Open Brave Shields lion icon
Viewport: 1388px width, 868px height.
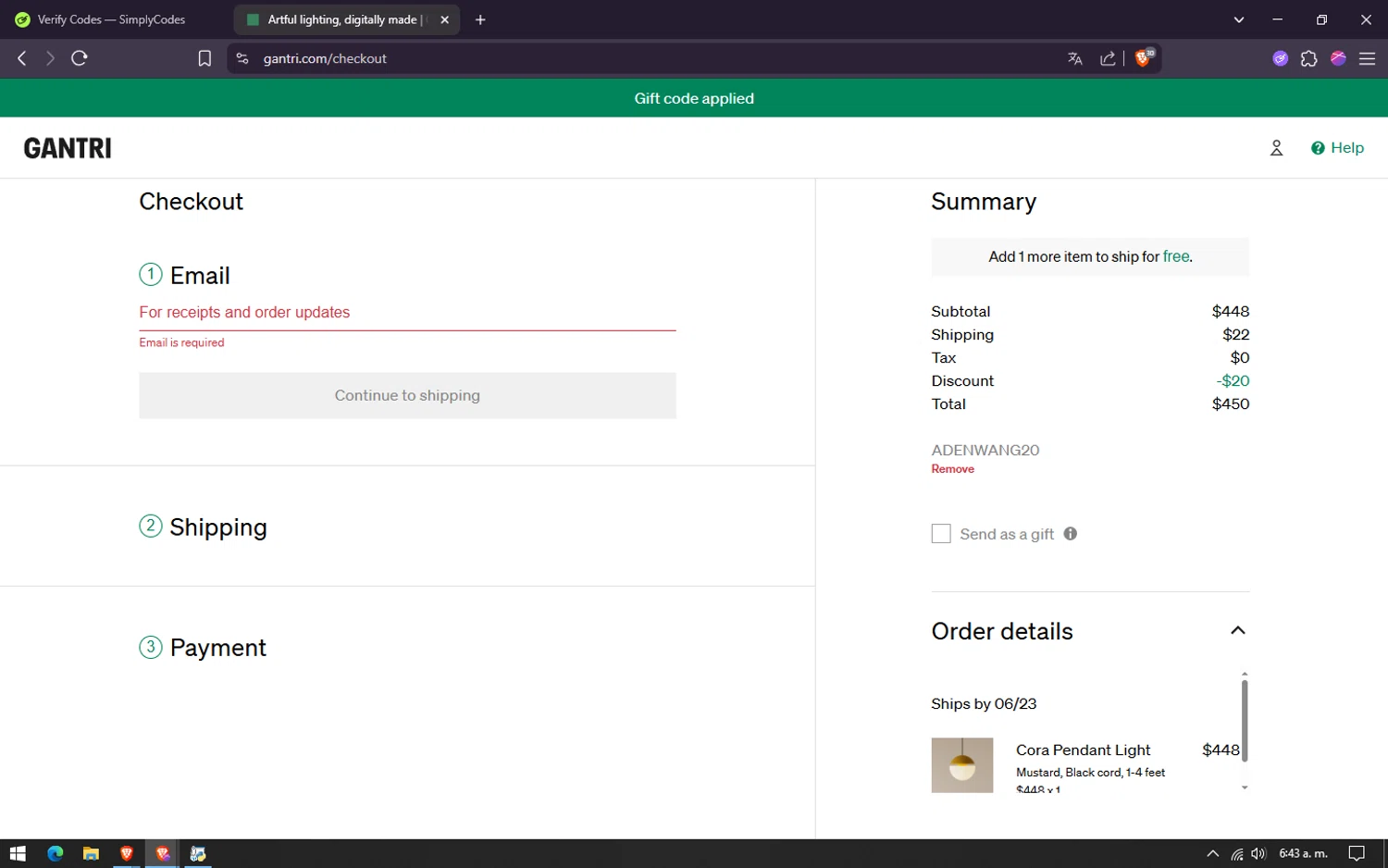click(x=1144, y=57)
